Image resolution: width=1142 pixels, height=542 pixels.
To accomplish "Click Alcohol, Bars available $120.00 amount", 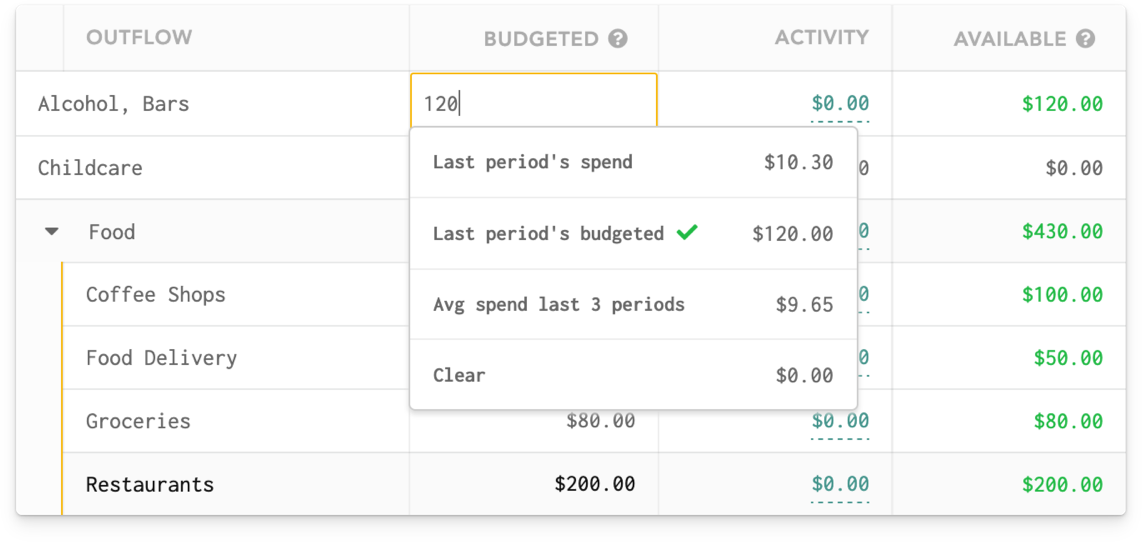I will [x=1062, y=104].
